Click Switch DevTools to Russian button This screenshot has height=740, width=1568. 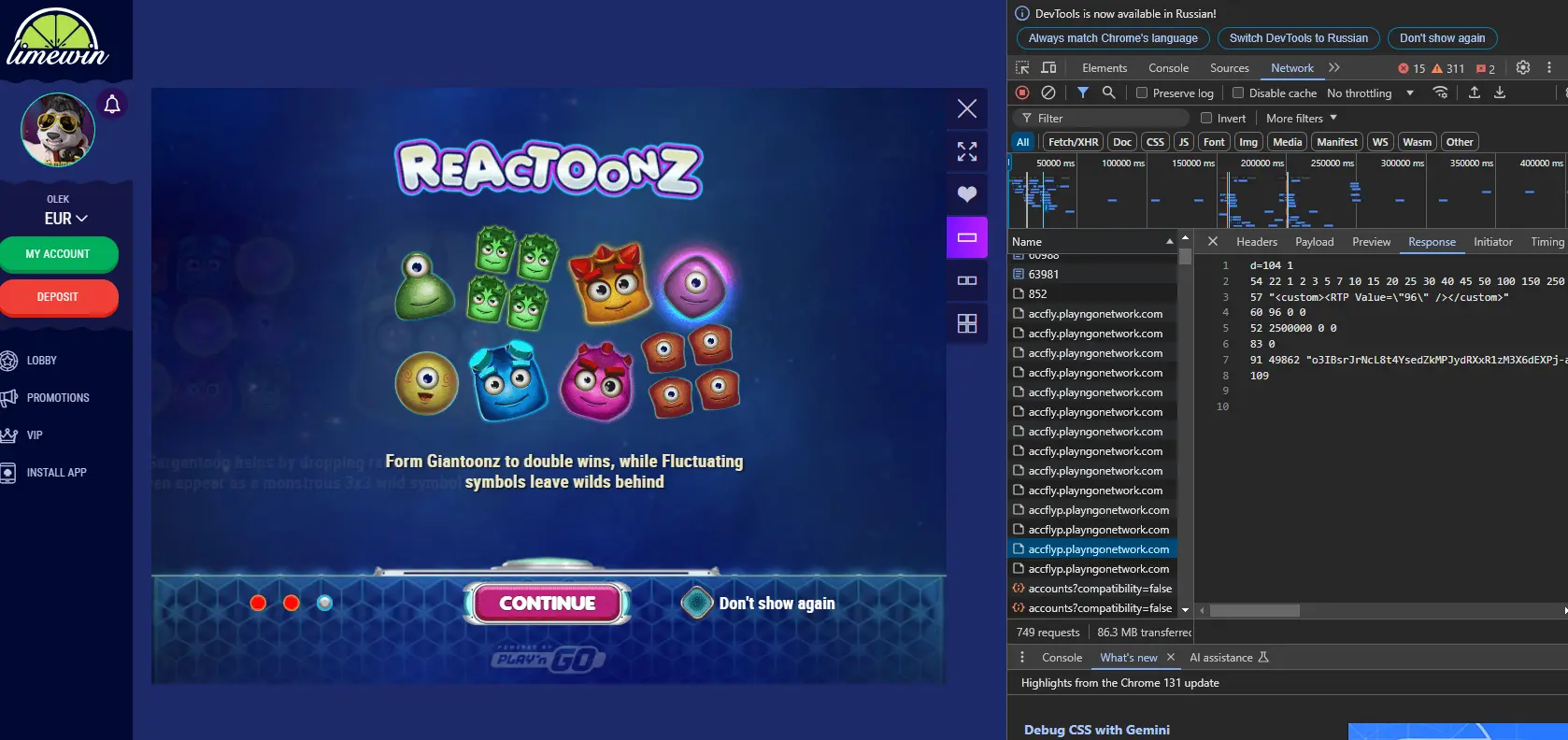(1298, 38)
